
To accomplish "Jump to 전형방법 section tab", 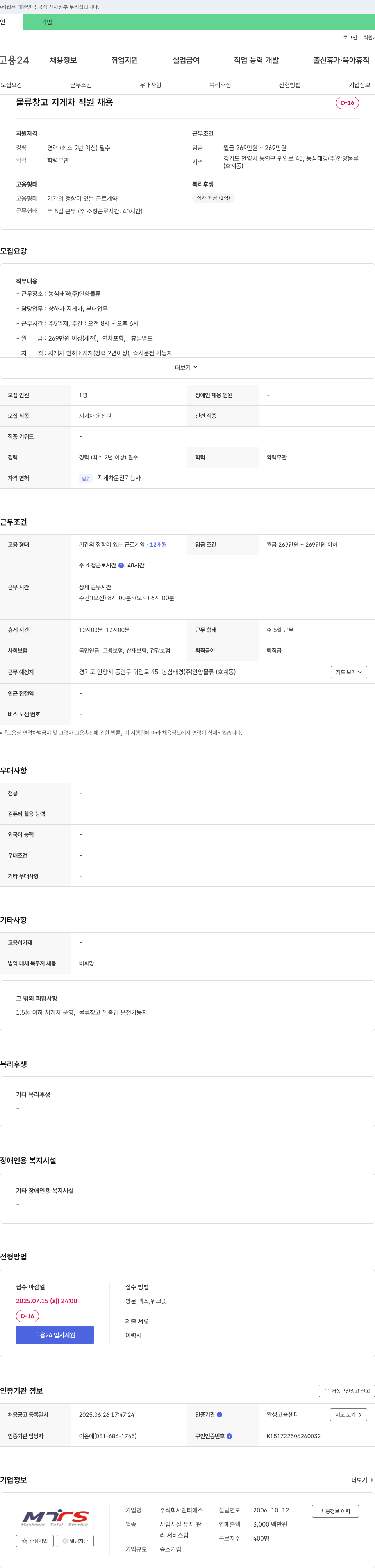I will pyautogui.click(x=290, y=85).
